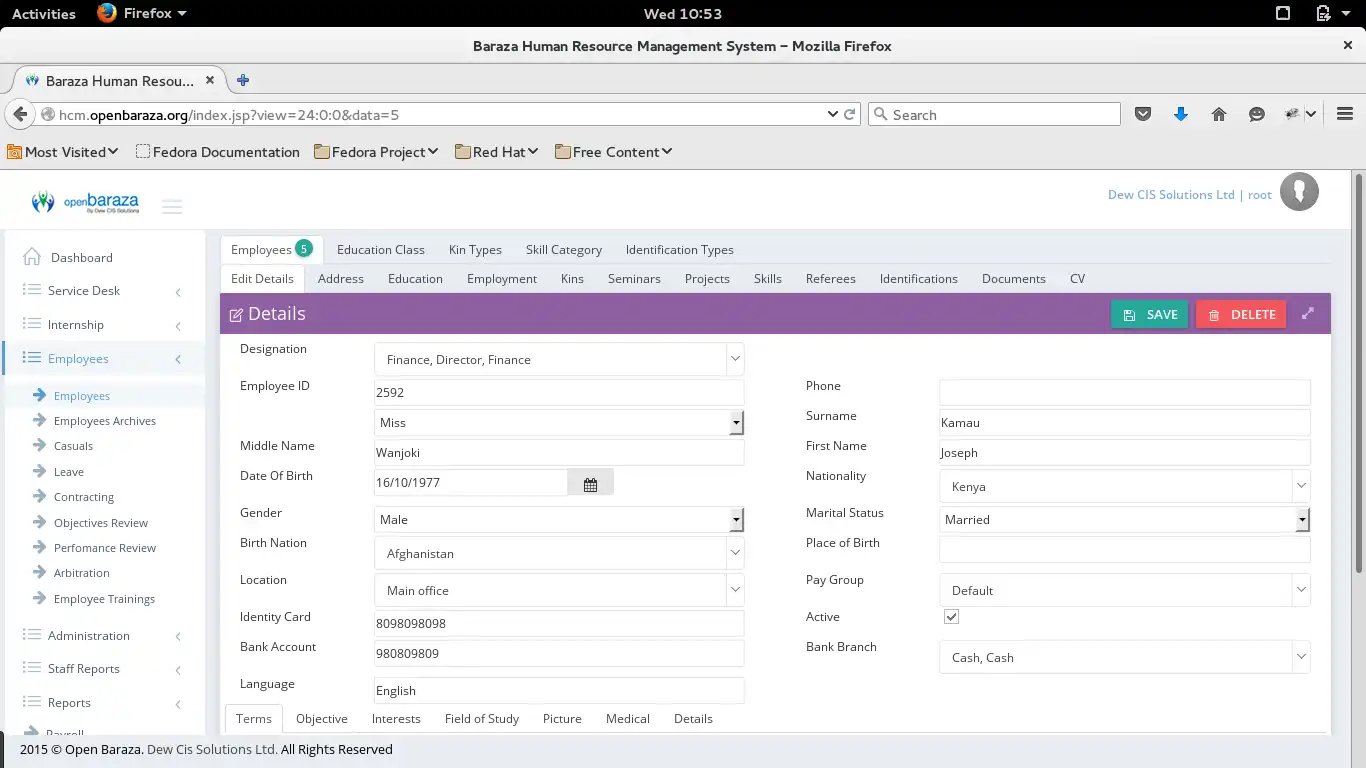Viewport: 1366px width, 768px height.
Task: Click the SAVE button
Action: click(x=1149, y=313)
